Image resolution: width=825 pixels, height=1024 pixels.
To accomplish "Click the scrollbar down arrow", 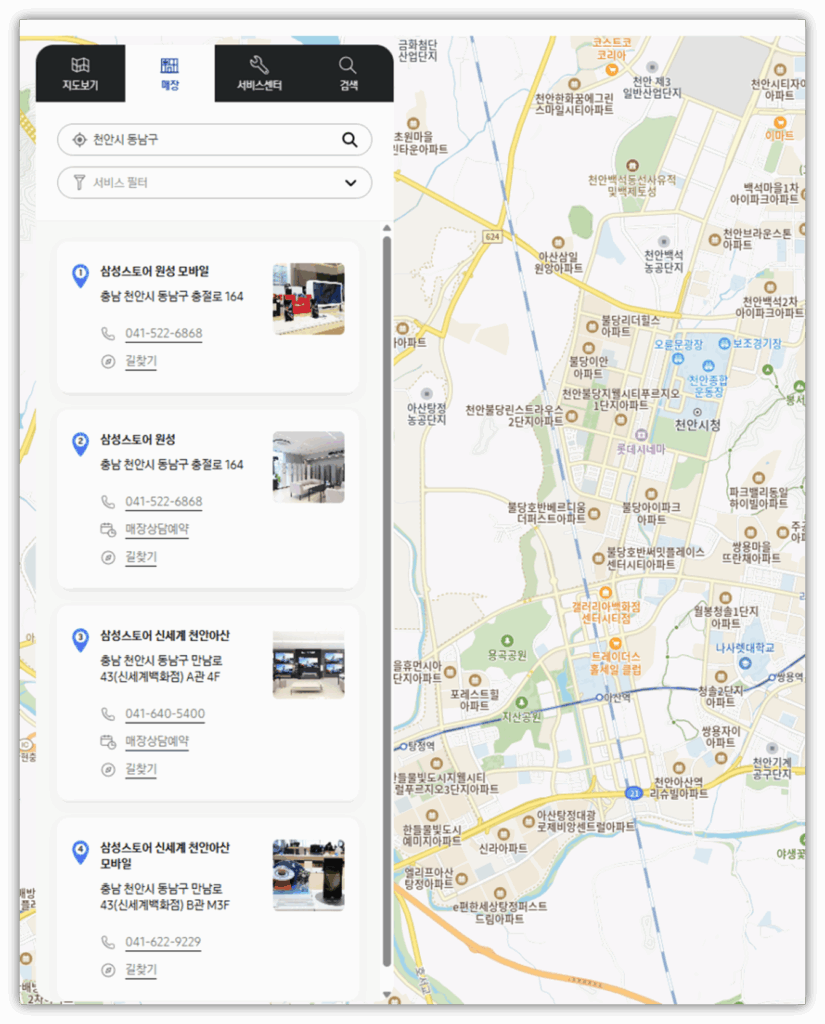I will pyautogui.click(x=387, y=994).
